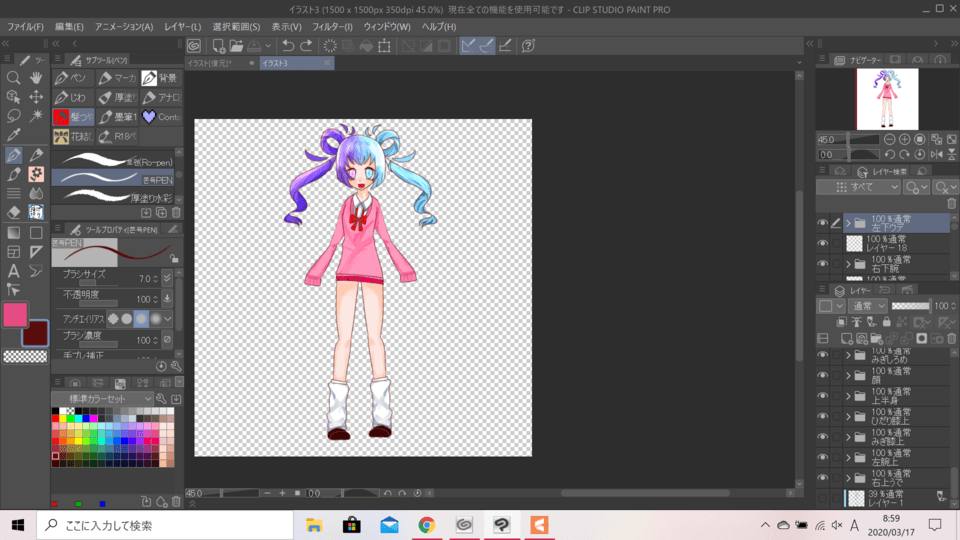The width and height of the screenshot is (960, 540).
Task: Hide the 顔 layer folder
Action: tap(822, 375)
